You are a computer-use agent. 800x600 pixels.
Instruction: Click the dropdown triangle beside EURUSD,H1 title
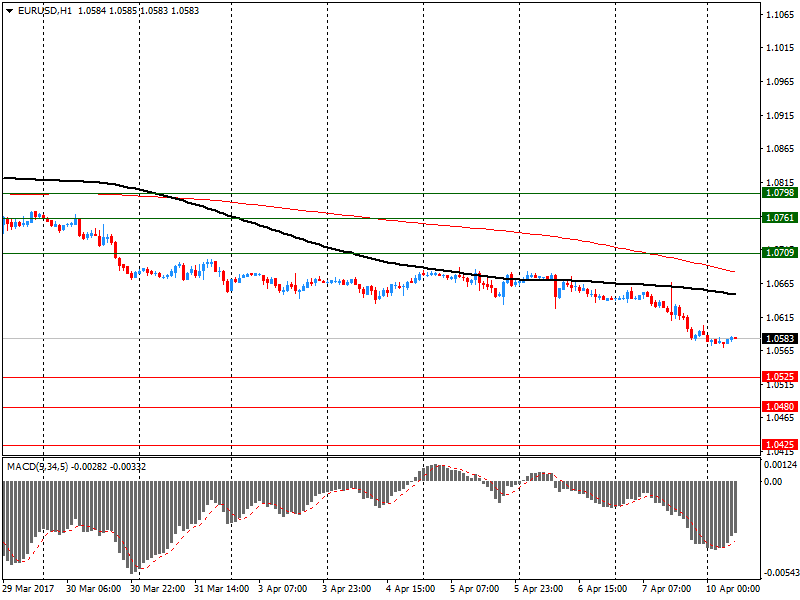coord(9,10)
